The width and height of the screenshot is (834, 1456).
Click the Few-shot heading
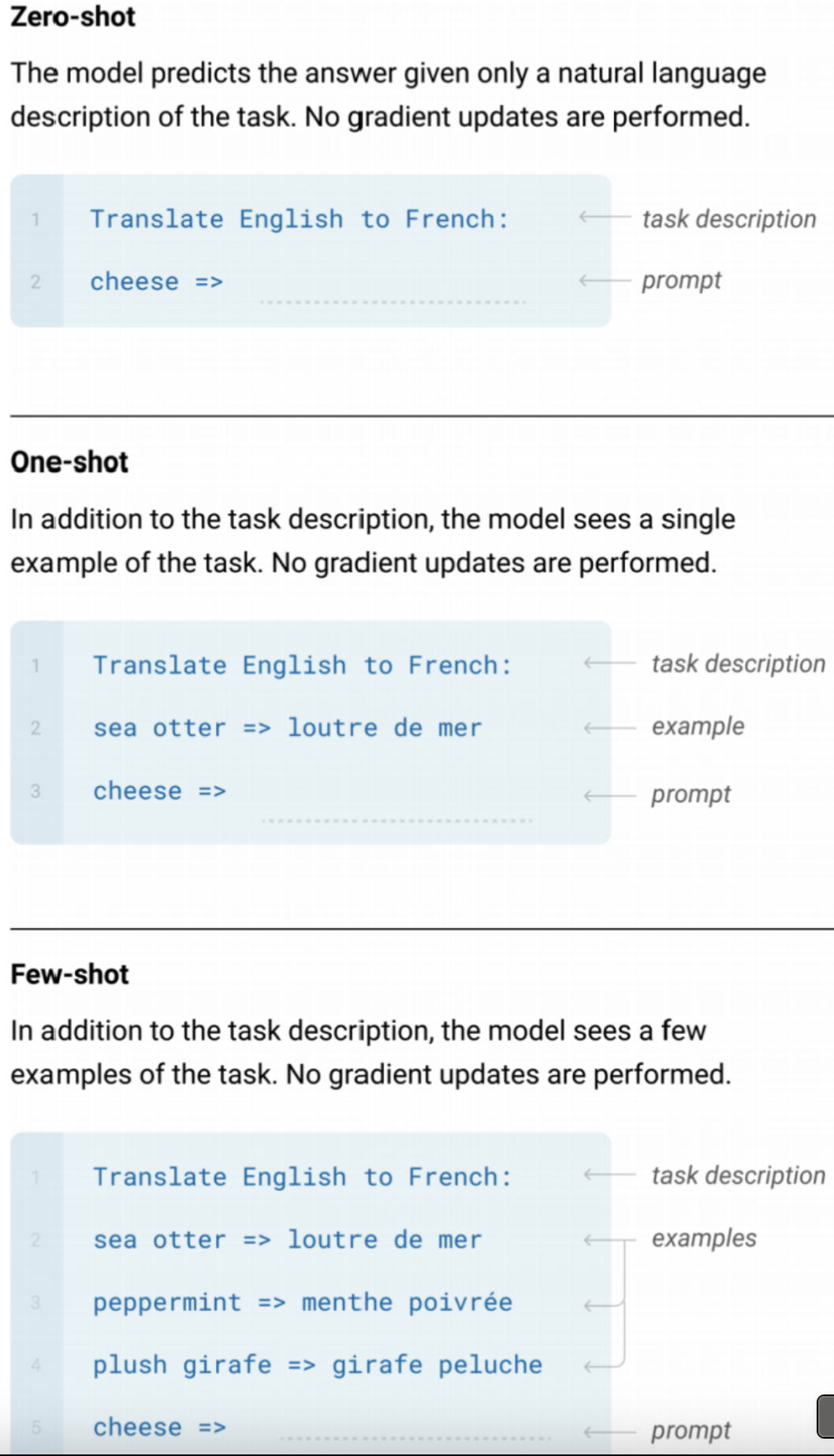[69, 975]
